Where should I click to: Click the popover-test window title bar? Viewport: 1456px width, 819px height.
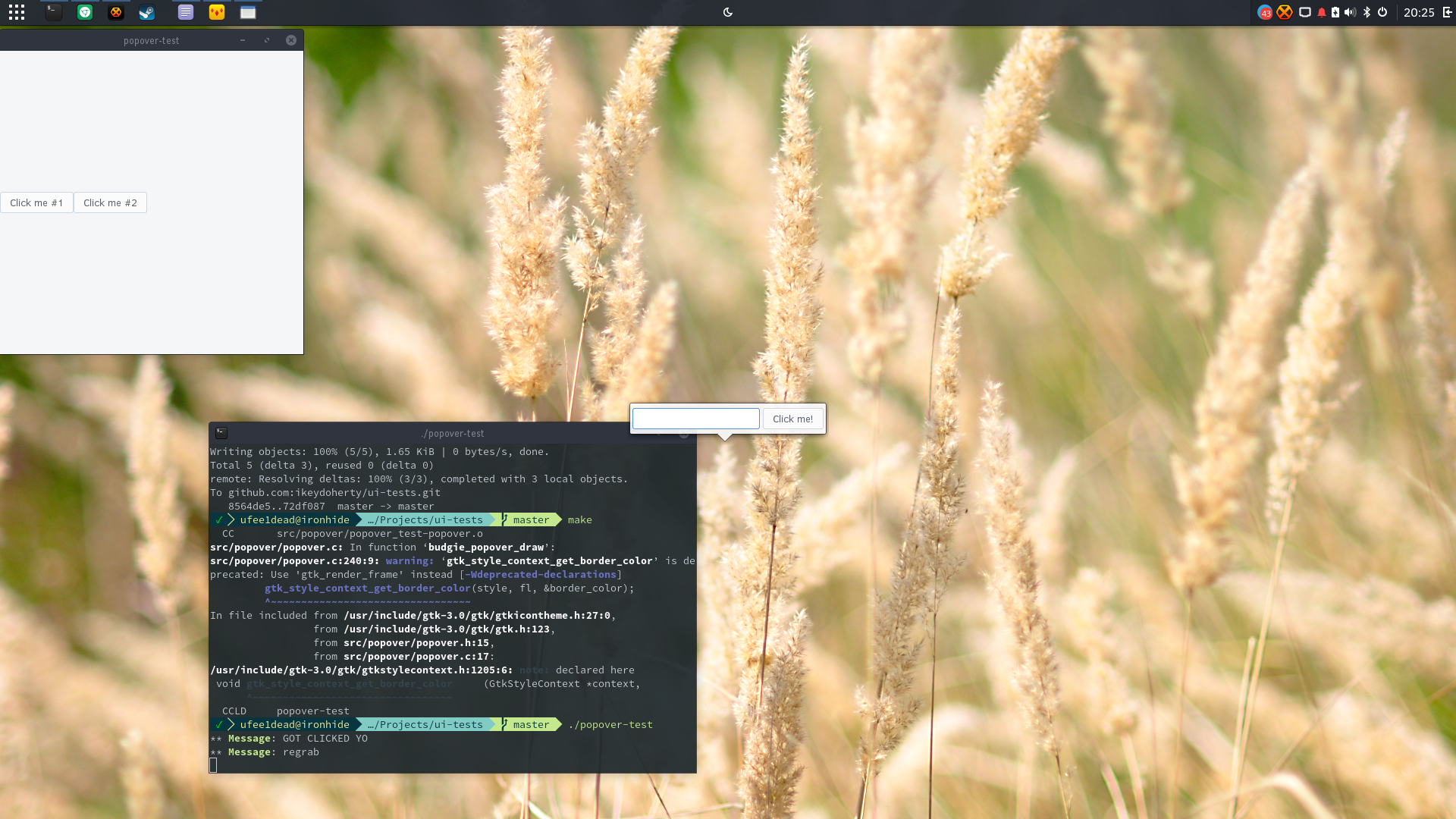point(152,40)
